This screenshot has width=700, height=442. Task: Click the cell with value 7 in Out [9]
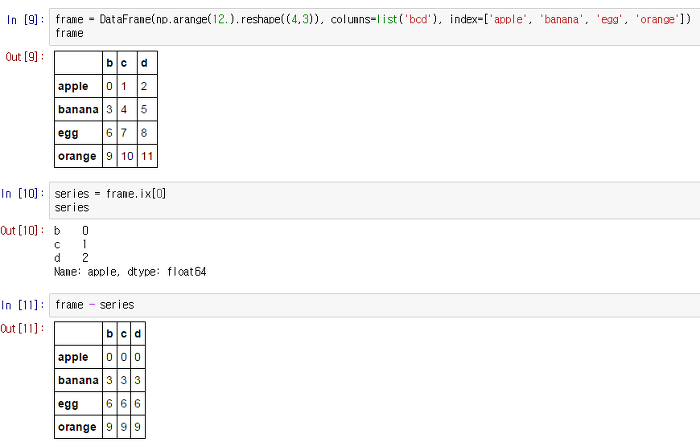click(x=127, y=133)
